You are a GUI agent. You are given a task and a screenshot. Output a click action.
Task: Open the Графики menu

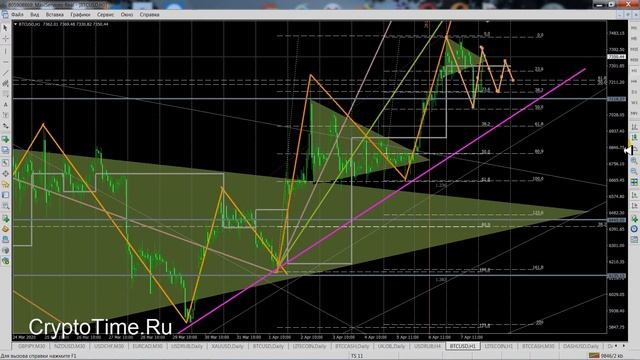[x=80, y=15]
